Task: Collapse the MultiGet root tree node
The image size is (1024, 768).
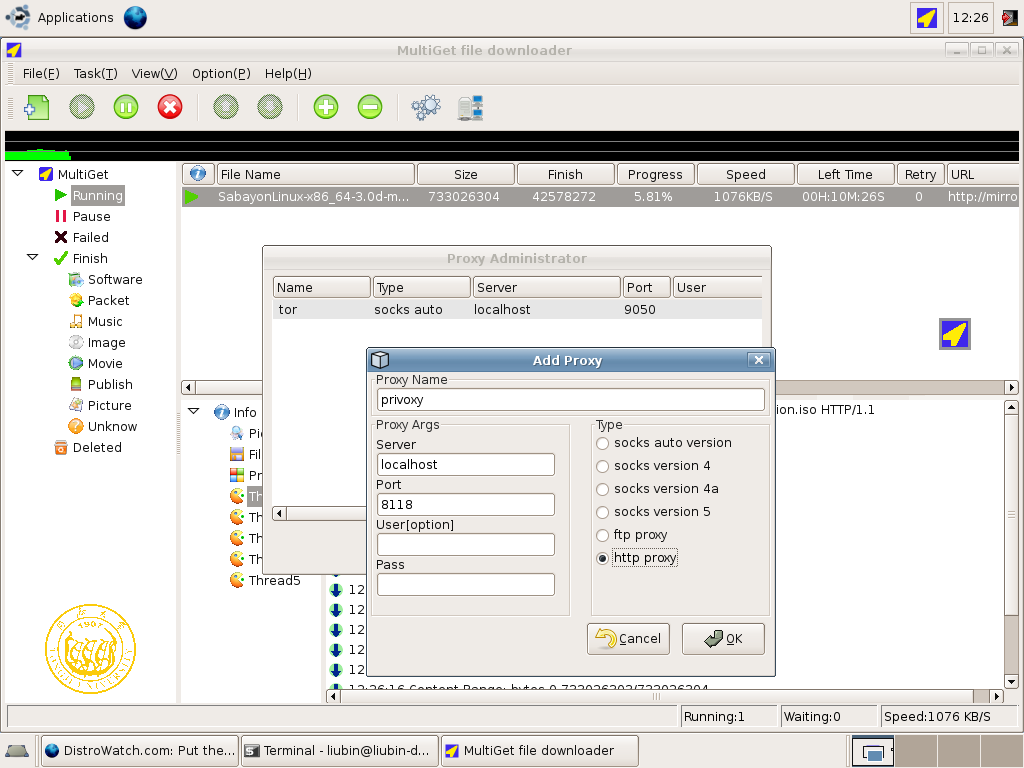Action: click(x=18, y=174)
